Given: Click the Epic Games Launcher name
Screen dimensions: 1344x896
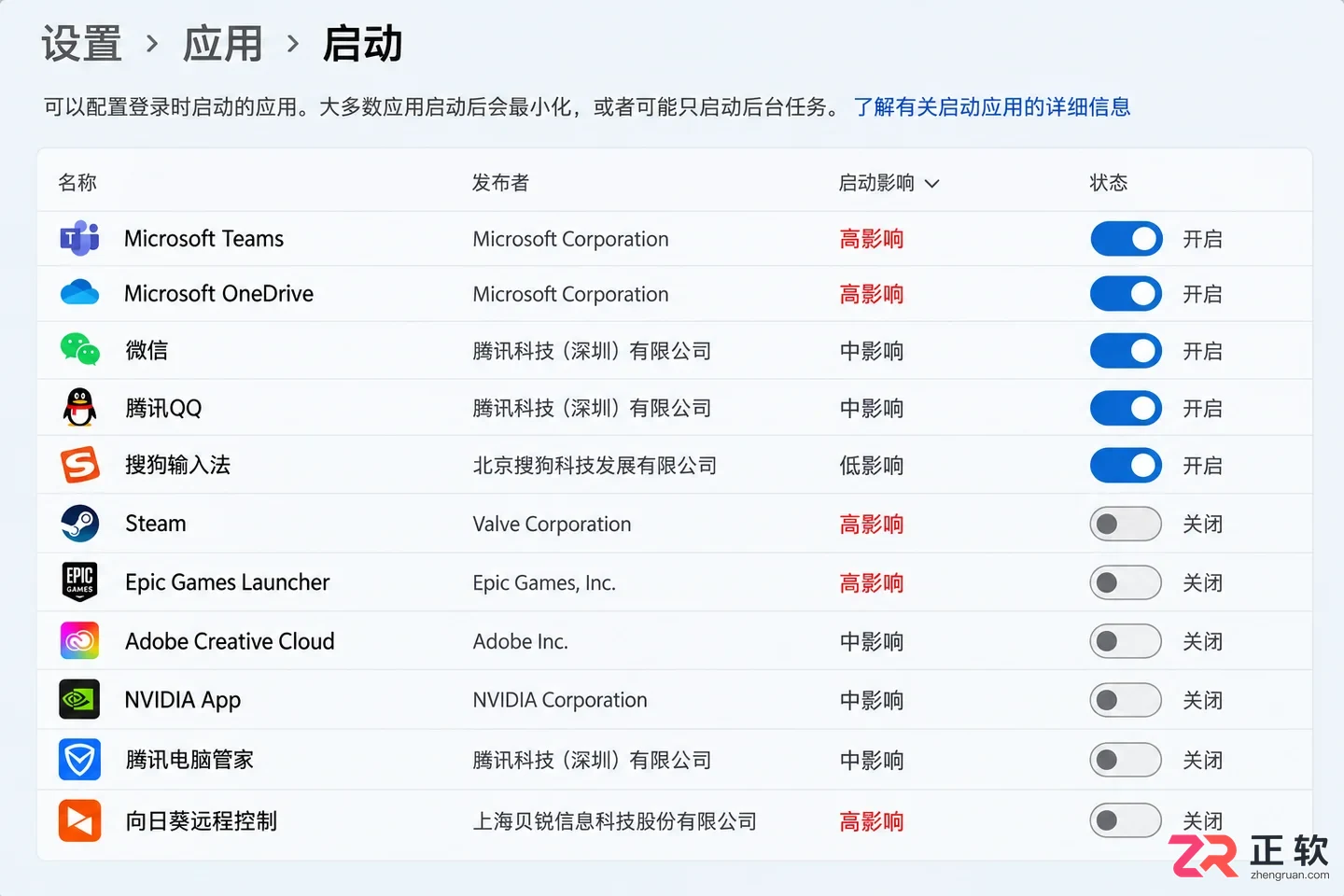Looking at the screenshot, I should 228,582.
